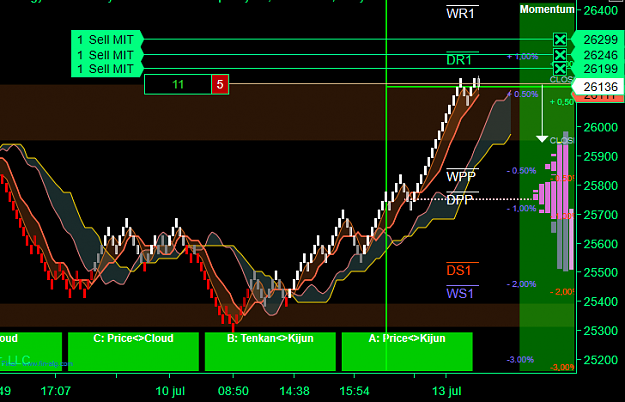
Task: Click the 26199 order price tag
Action: 597,69
